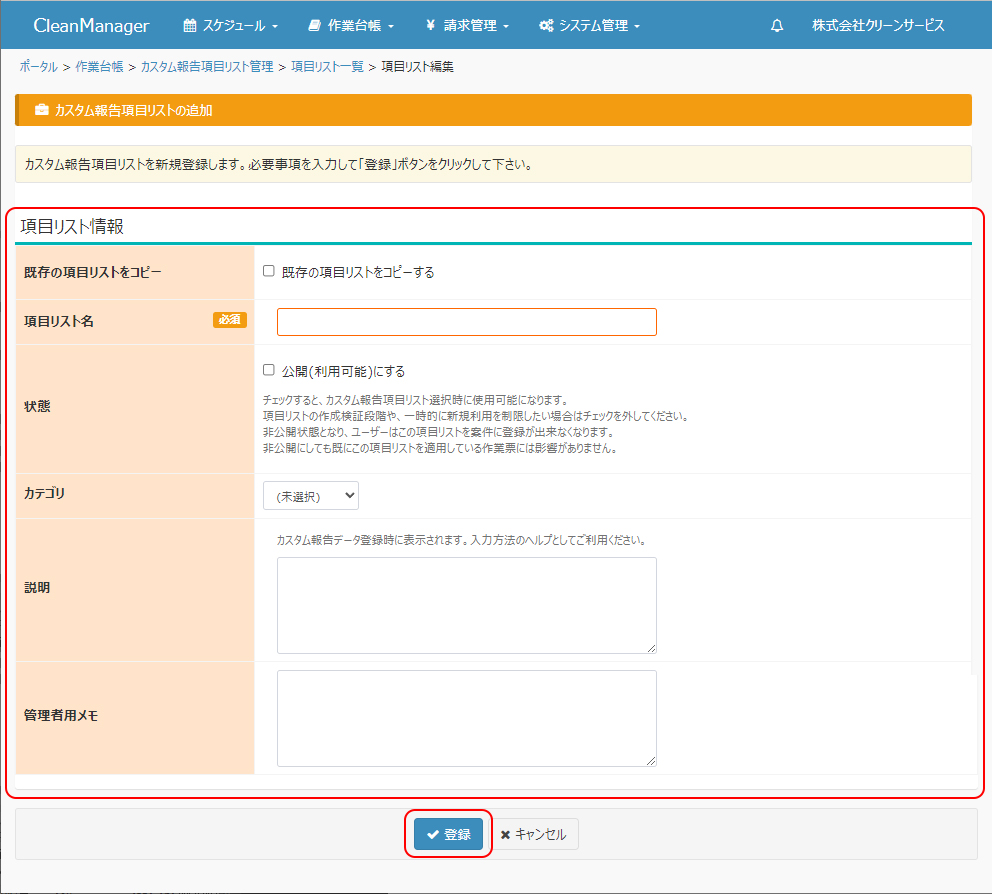Click the yen icon beside 請求管理
Screen dimensions: 992x894
430,26
